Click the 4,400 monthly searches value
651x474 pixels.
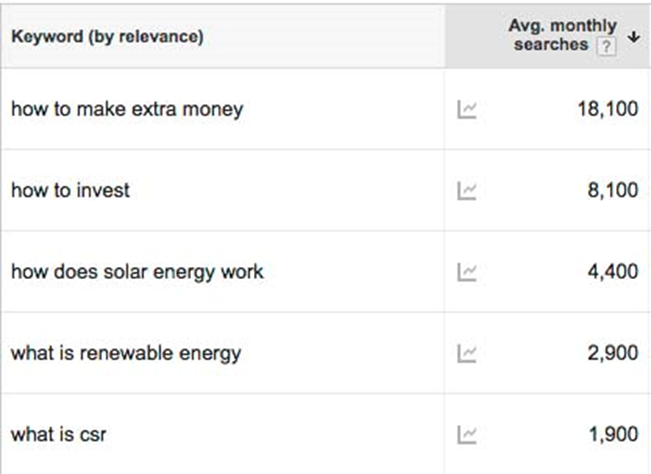pos(613,272)
